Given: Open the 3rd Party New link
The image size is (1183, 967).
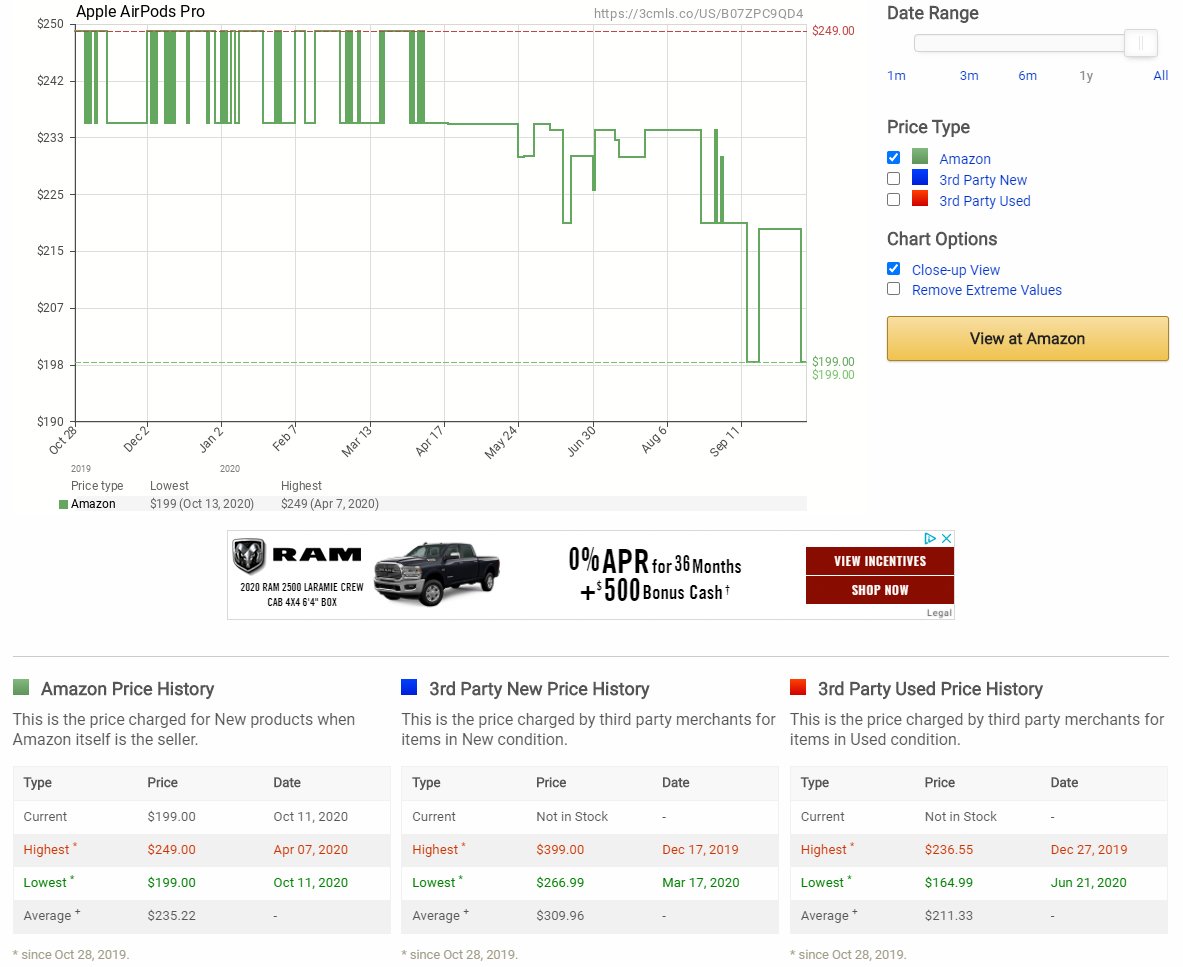Looking at the screenshot, I should point(983,180).
